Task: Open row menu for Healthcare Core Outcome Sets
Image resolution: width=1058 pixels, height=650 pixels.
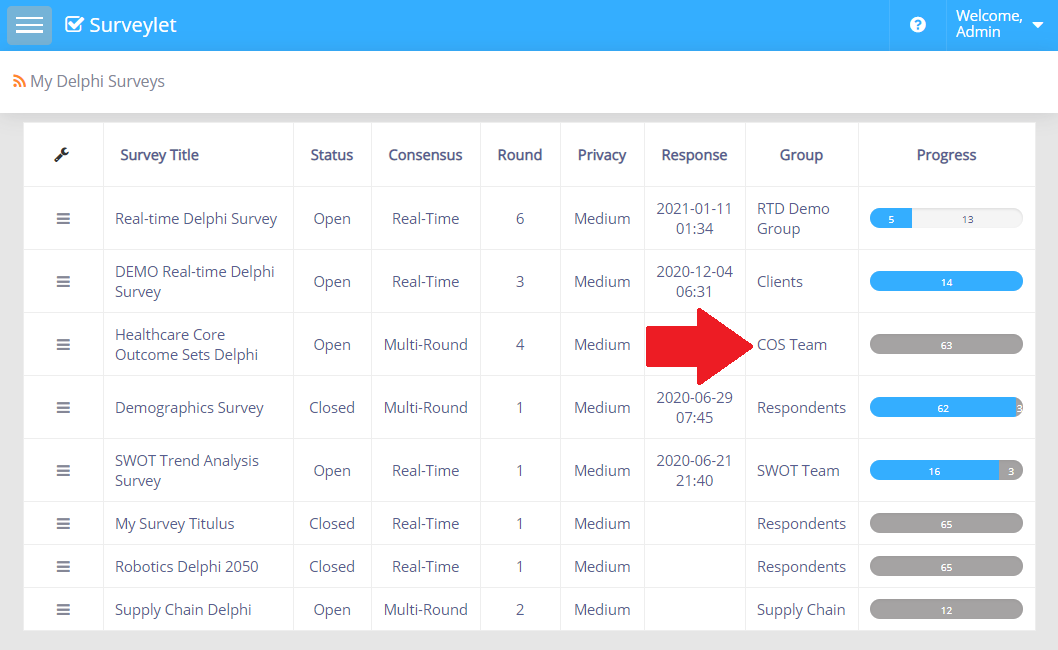Action: pyautogui.click(x=63, y=344)
